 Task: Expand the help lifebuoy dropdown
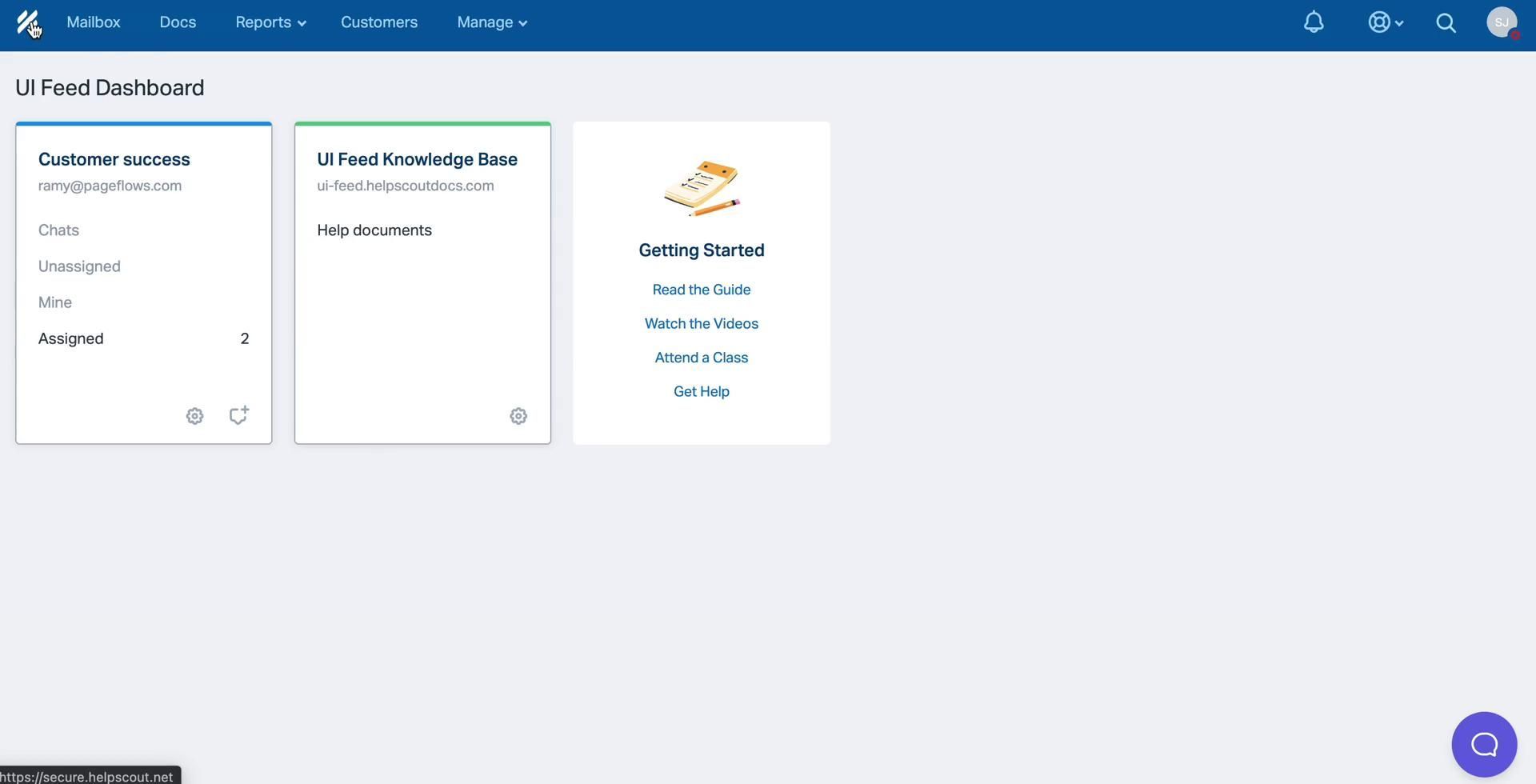(x=1385, y=22)
